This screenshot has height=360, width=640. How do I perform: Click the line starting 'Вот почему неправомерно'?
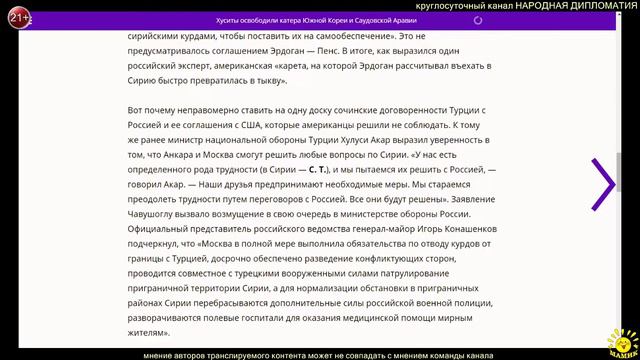(307, 110)
